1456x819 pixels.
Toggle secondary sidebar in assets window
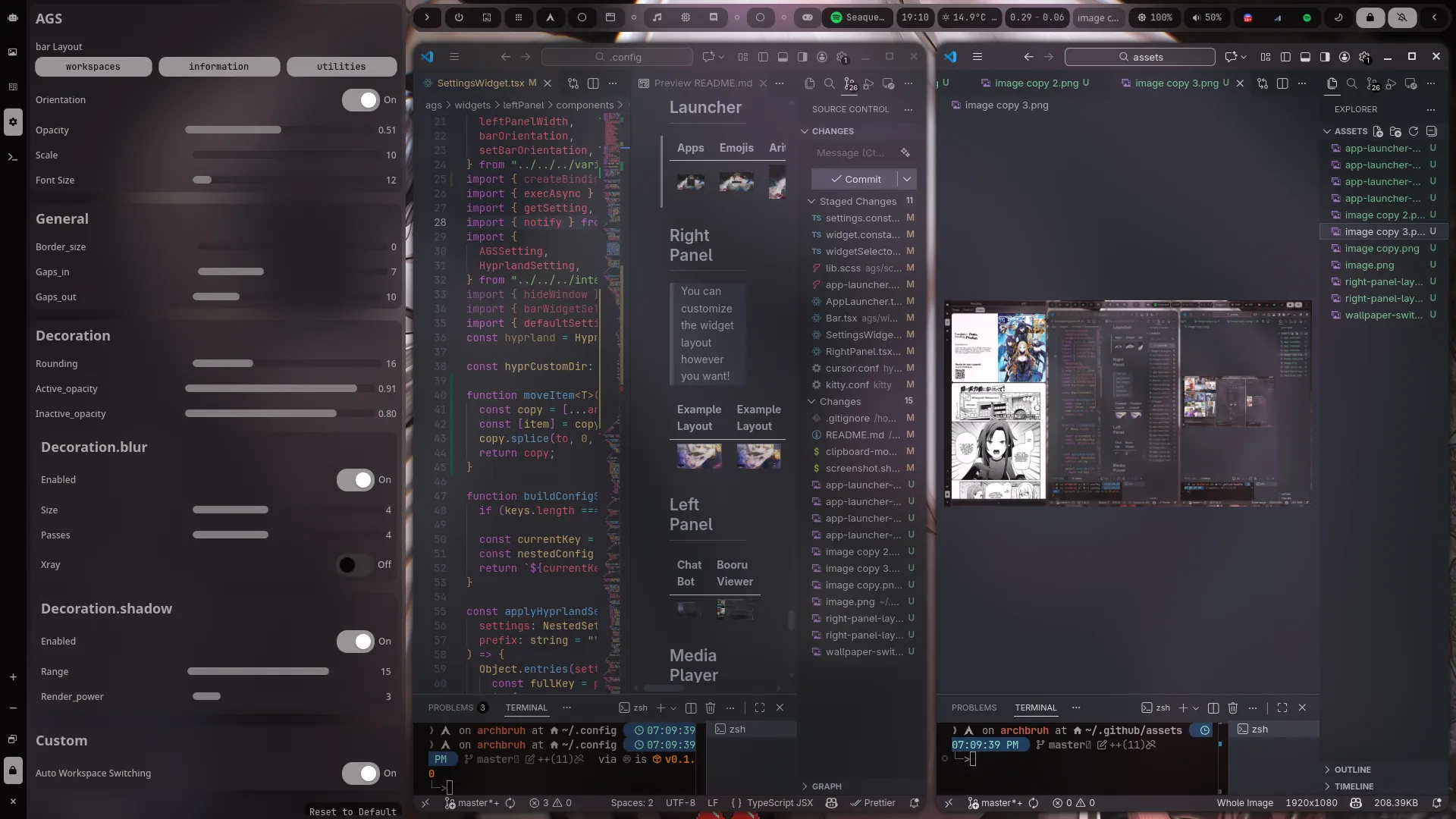pos(1325,57)
